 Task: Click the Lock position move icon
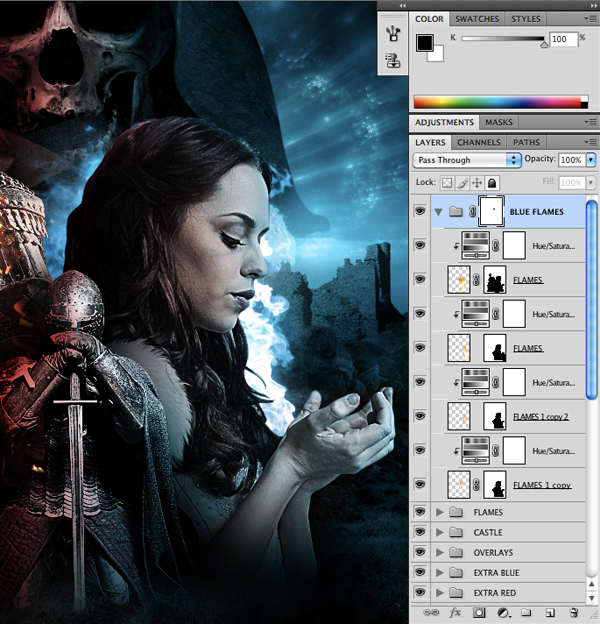click(477, 183)
